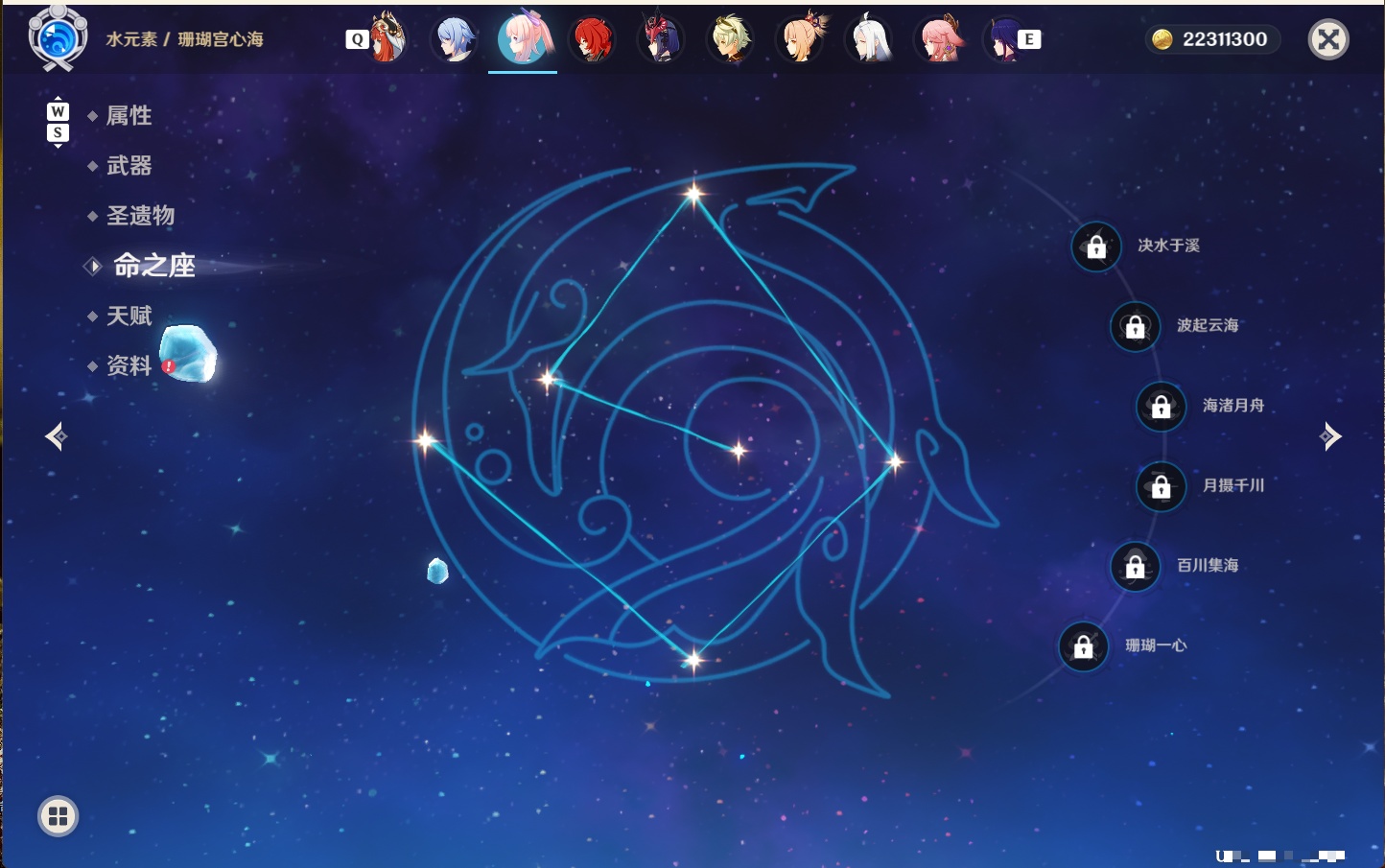Close the character screen with the X button
Viewport: 1385px width, 868px height.
click(x=1328, y=39)
